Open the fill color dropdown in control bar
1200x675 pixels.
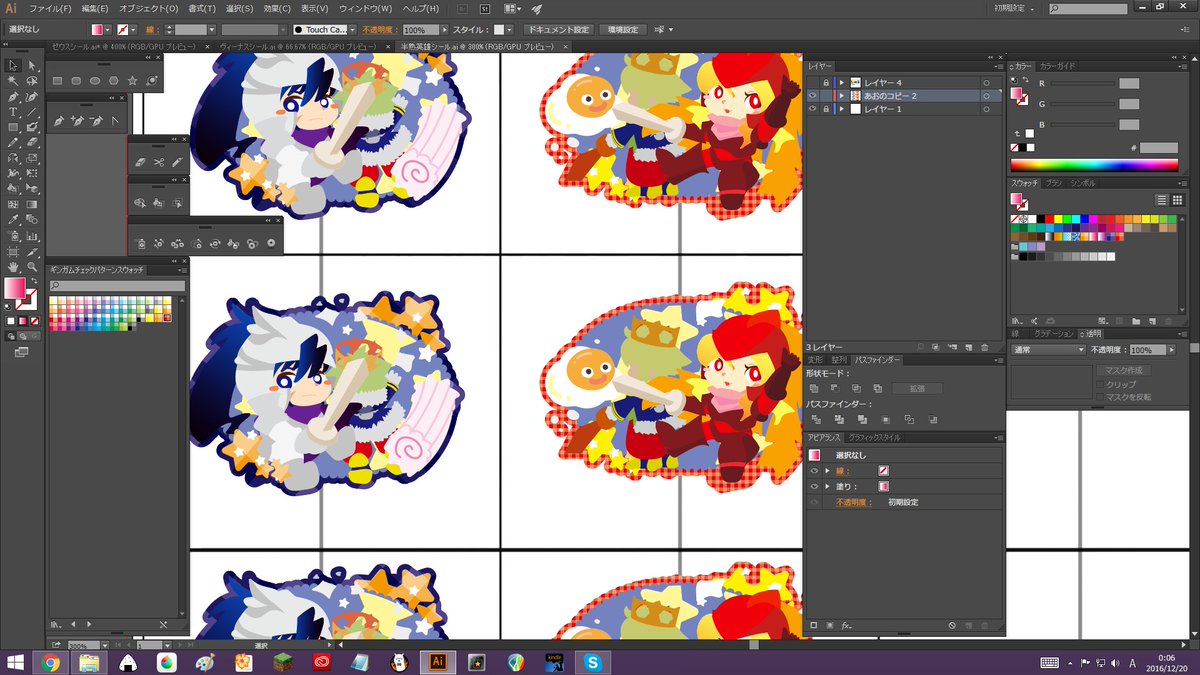110,30
